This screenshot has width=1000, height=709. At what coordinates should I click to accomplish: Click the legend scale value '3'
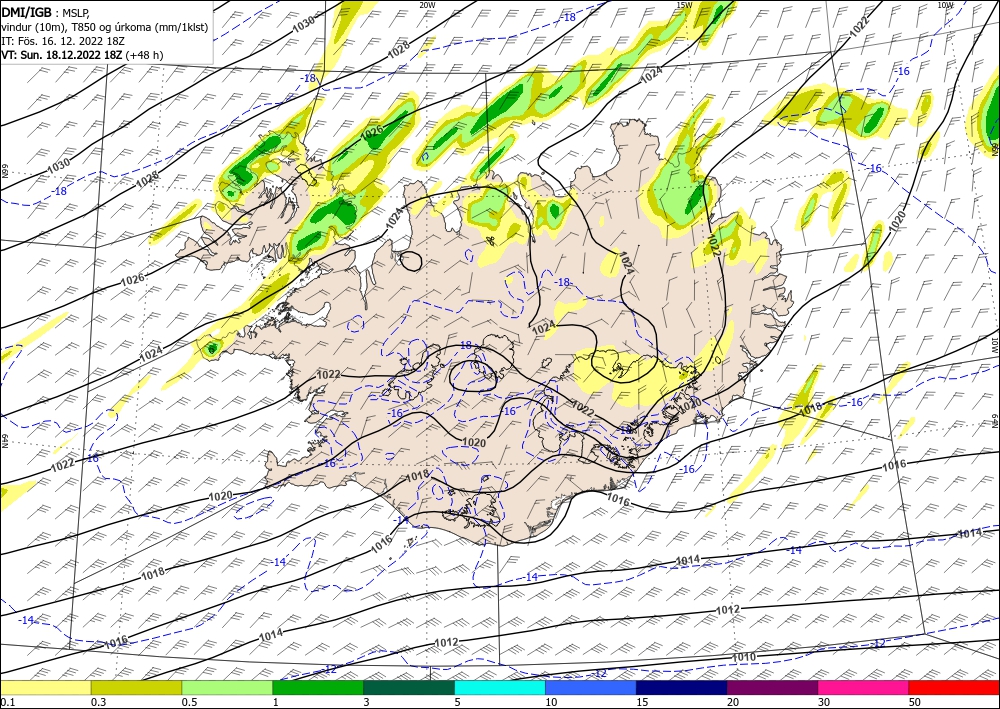[367, 702]
